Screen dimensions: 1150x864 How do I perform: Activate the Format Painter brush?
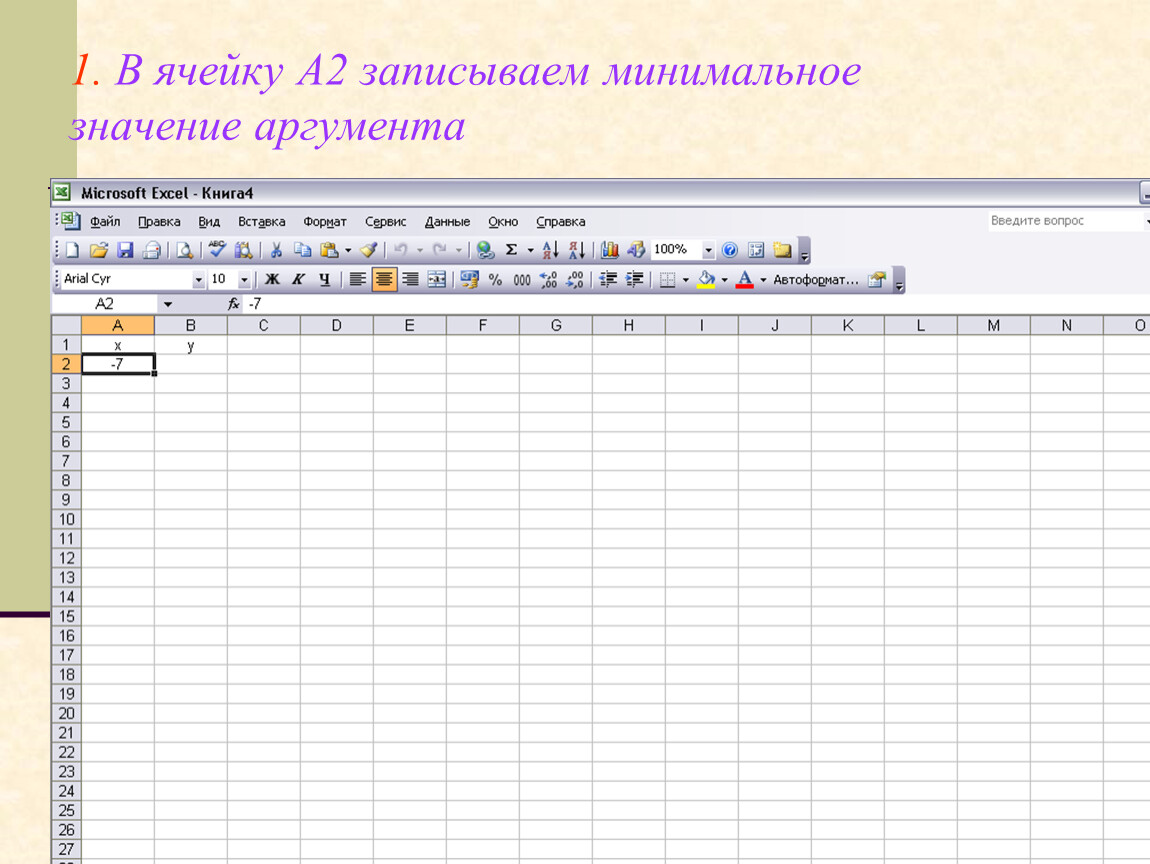point(368,250)
